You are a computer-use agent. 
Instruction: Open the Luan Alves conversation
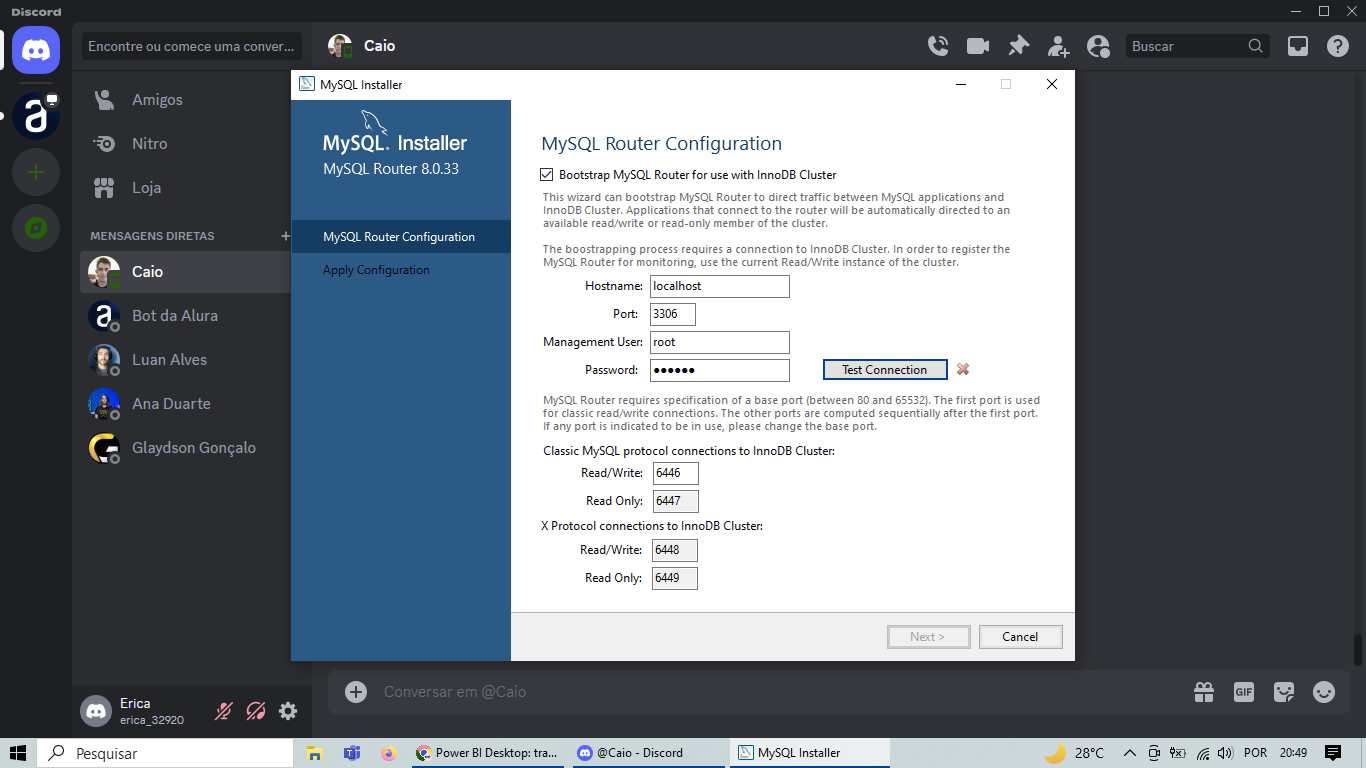pos(185,360)
